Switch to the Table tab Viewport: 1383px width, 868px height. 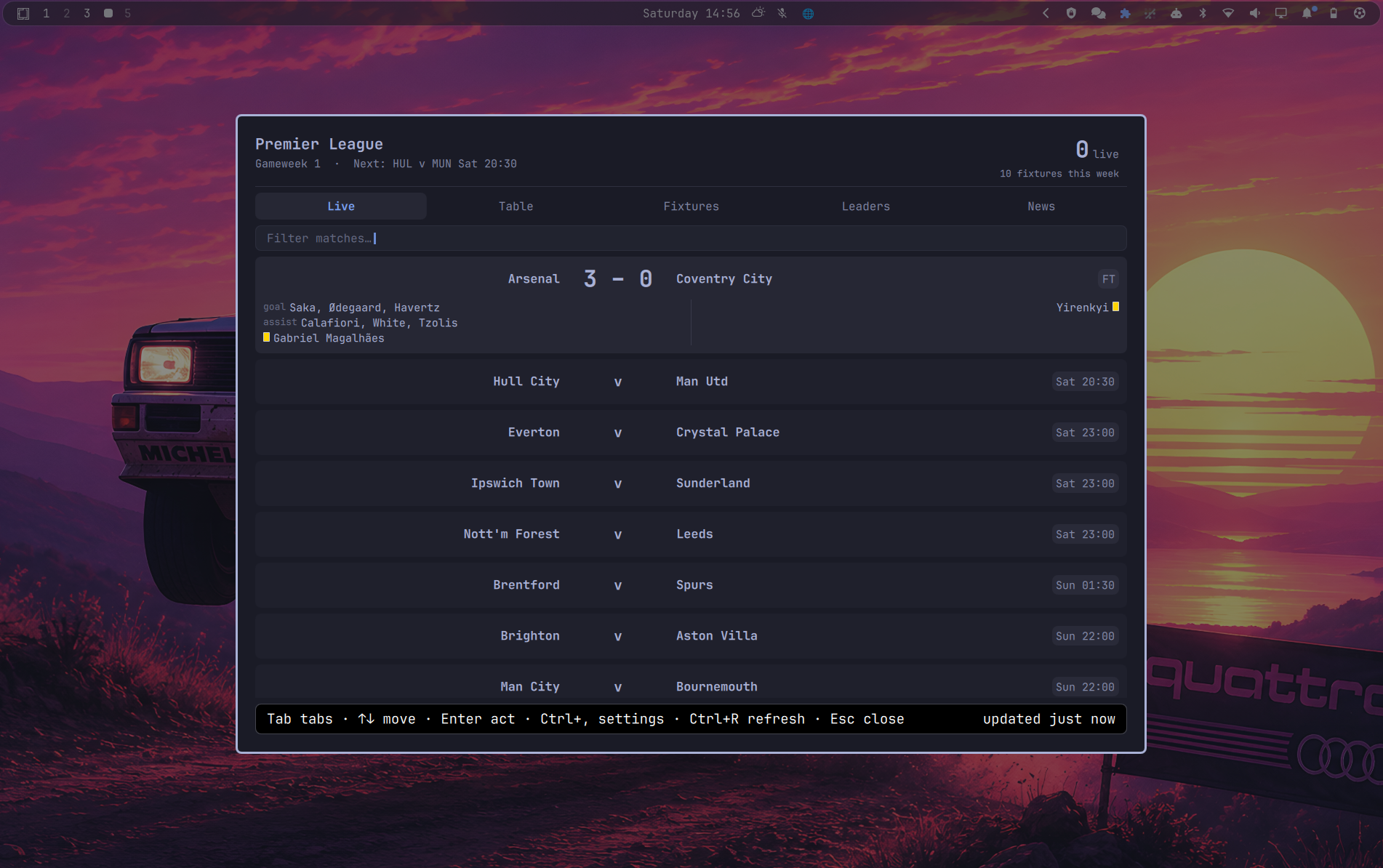pyautogui.click(x=516, y=206)
